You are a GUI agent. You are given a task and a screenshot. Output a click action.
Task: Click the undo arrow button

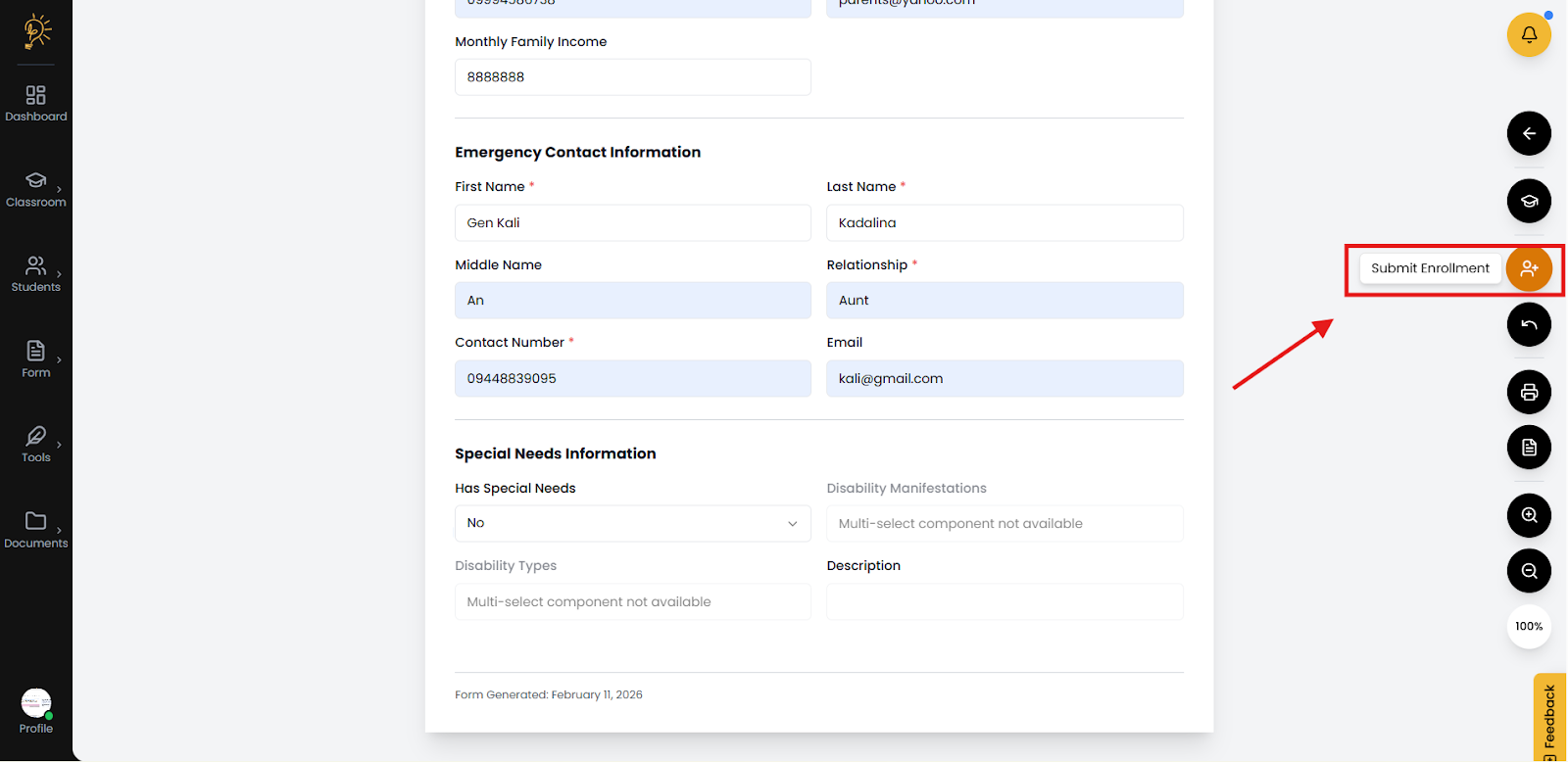pyautogui.click(x=1528, y=325)
